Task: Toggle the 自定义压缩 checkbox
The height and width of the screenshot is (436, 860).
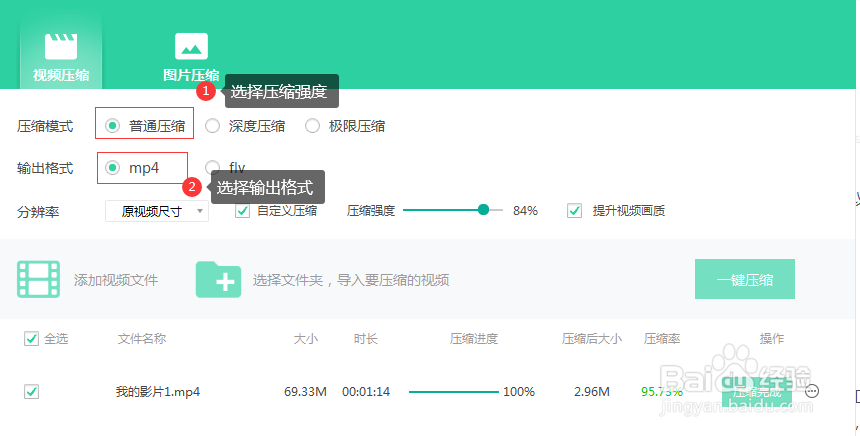Action: pyautogui.click(x=242, y=211)
